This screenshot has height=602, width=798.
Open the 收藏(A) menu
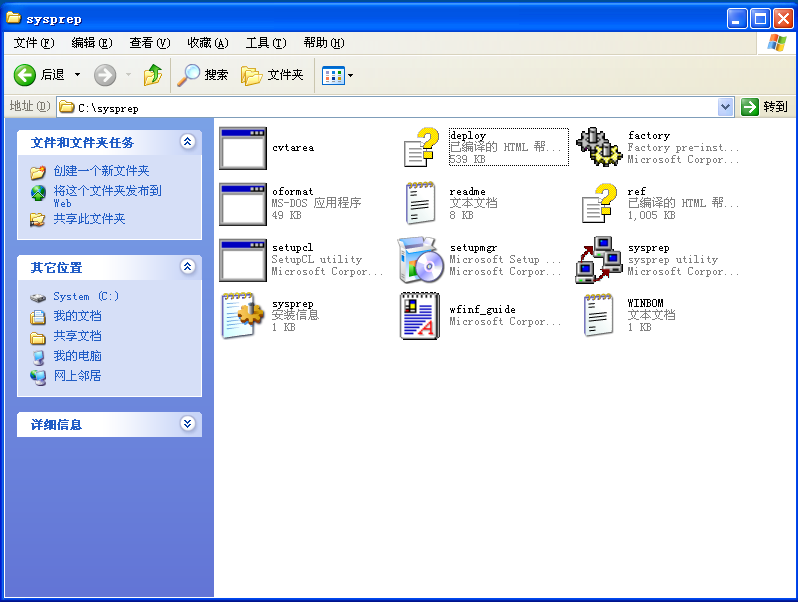point(208,43)
